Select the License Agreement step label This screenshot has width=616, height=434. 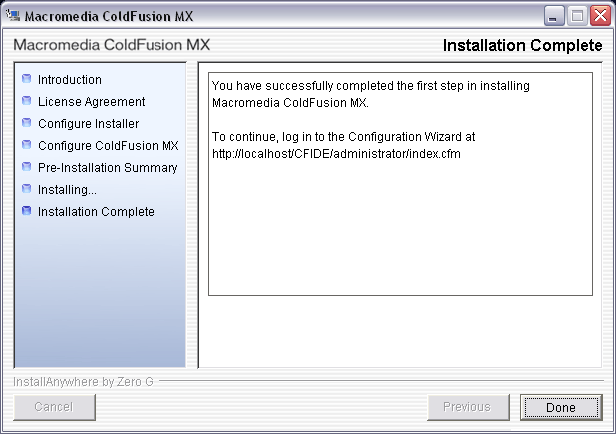pos(92,102)
